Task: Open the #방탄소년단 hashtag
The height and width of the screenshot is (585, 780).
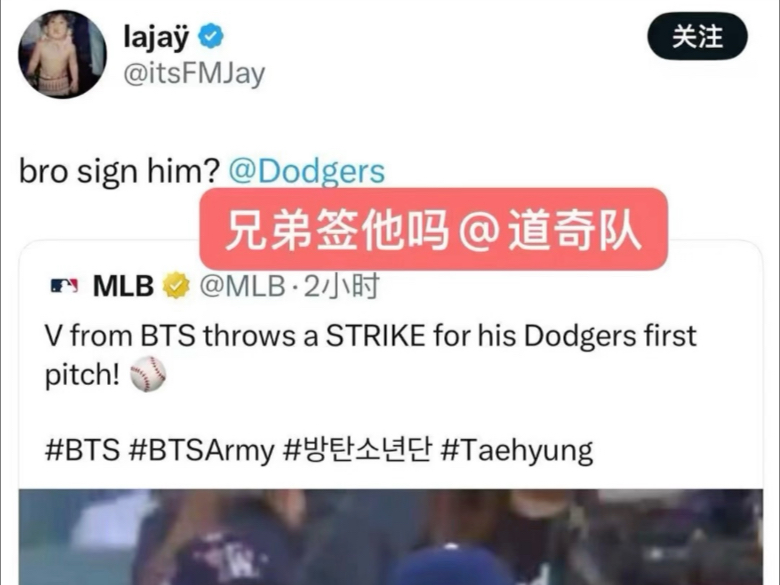Action: tap(357, 450)
